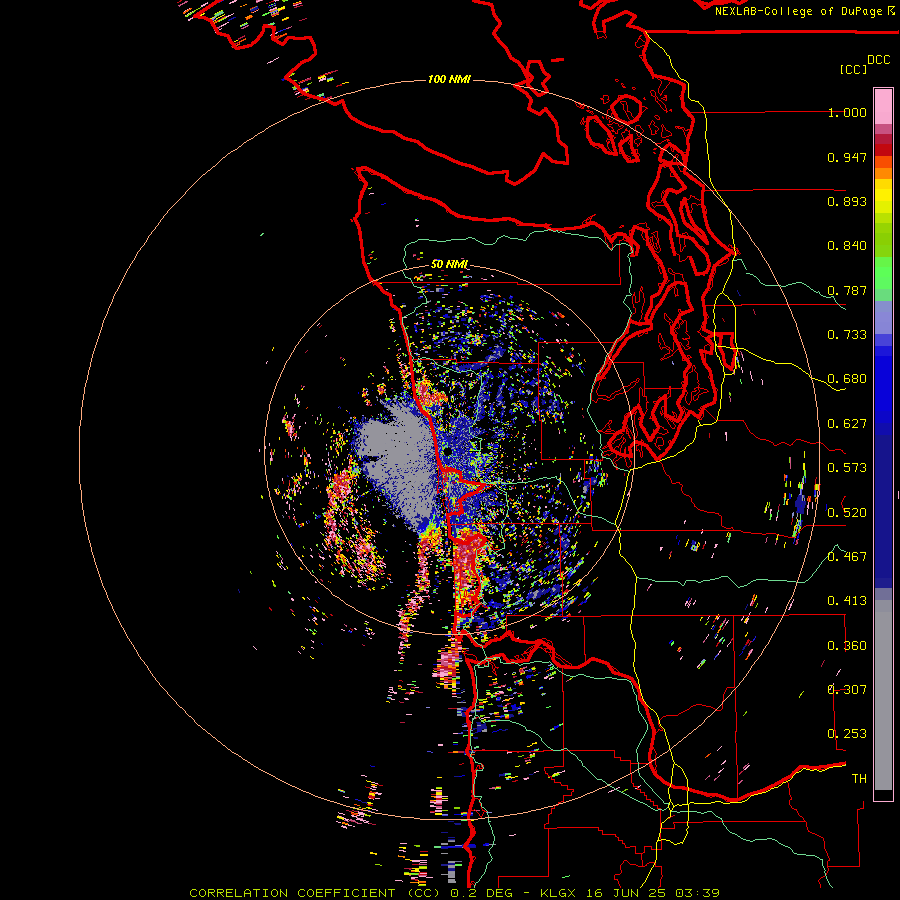Click the DCC label above the color bar

(x=878, y=60)
